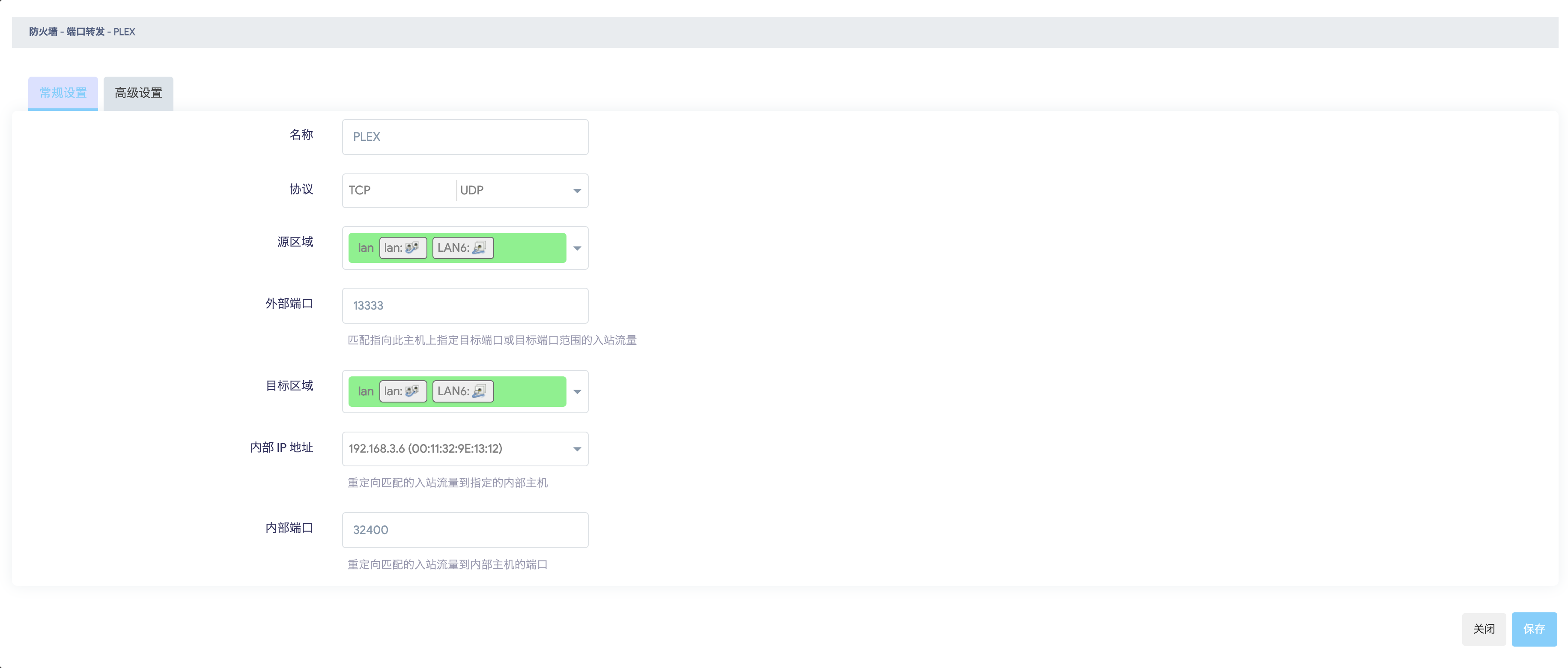The image size is (1568, 668).
Task: Select the TCP protocol entry
Action: (360, 190)
